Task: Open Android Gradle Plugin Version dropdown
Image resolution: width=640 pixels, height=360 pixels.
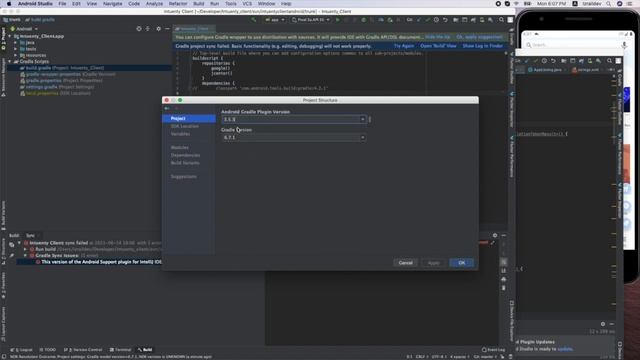Action: click(x=362, y=119)
